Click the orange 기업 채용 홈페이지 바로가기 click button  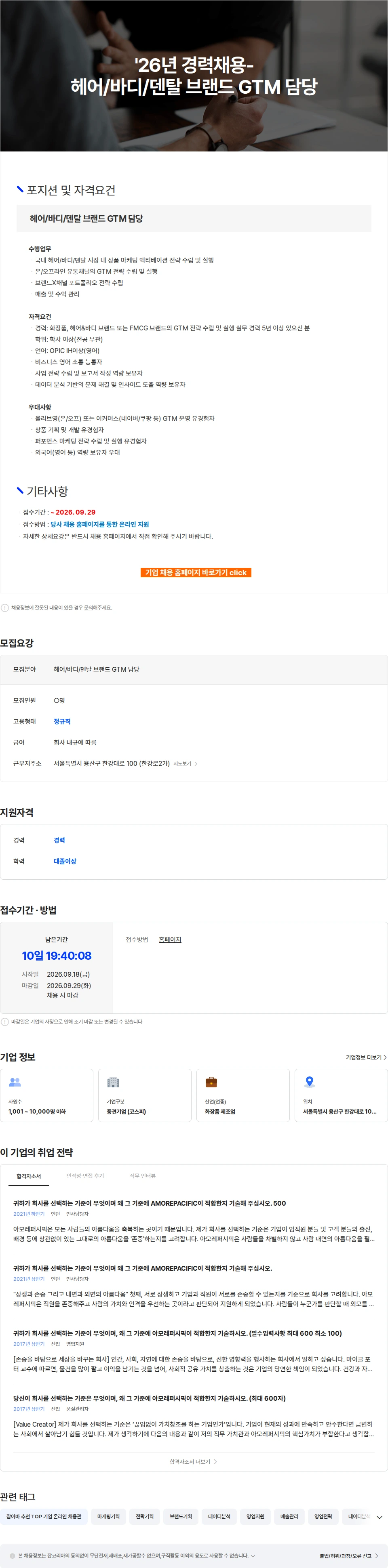tap(196, 572)
